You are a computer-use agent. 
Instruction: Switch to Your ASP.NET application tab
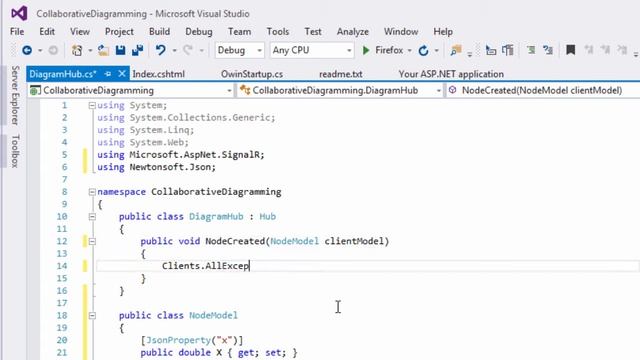[x=451, y=74]
